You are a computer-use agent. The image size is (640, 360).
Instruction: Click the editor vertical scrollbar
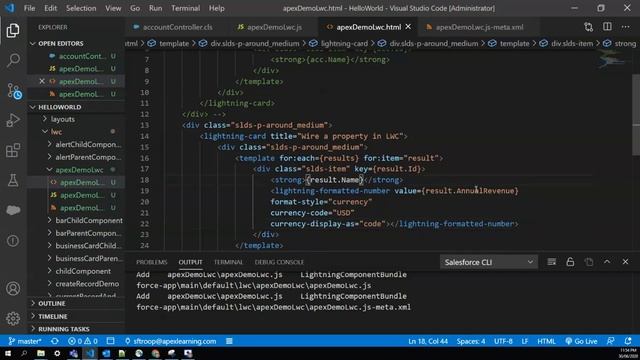coord(636,114)
